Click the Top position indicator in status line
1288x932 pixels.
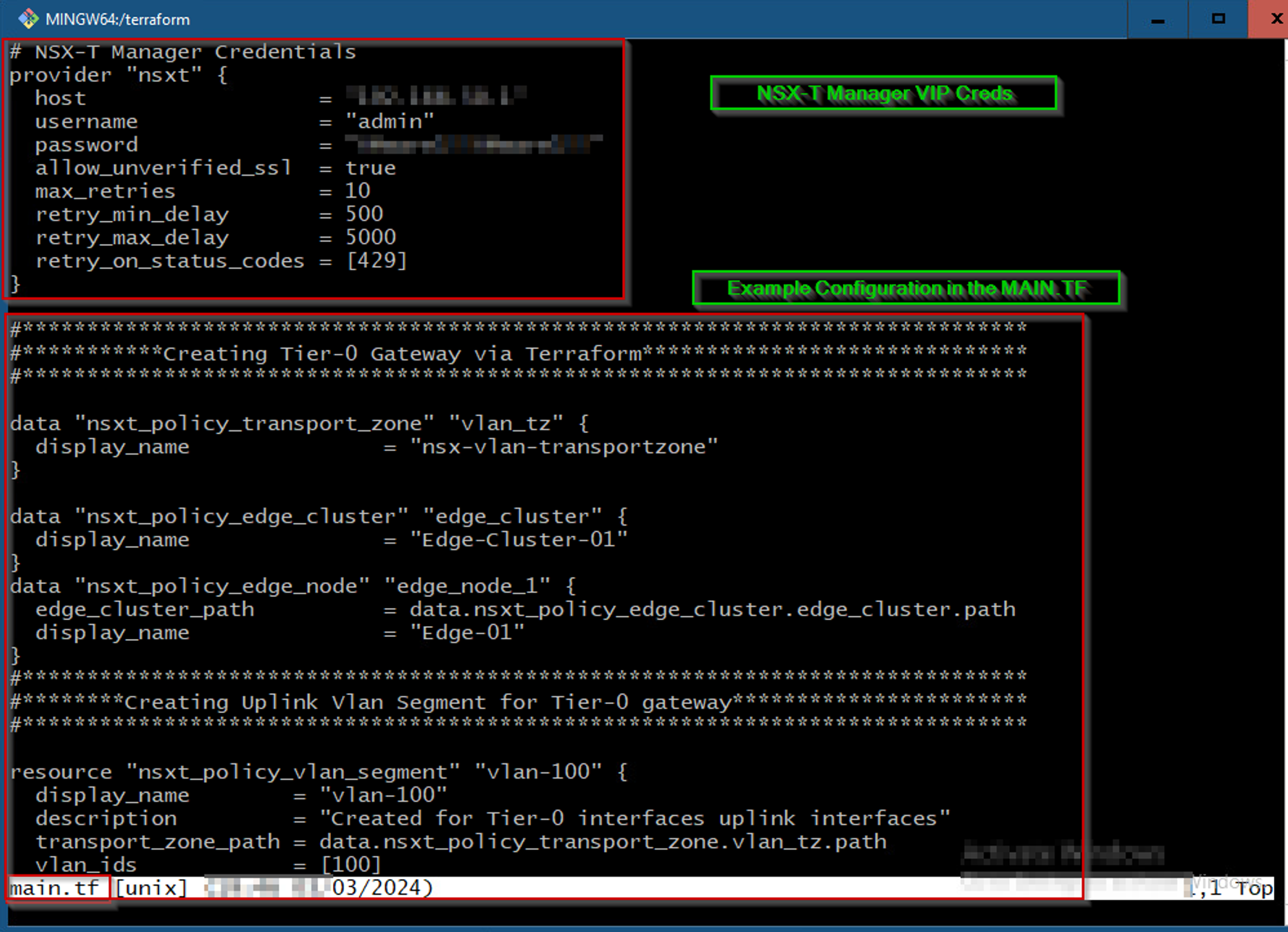[1253, 889]
